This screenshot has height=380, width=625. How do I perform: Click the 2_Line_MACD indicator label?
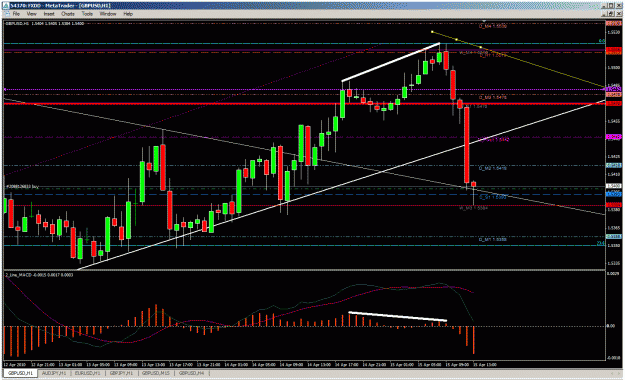coord(39,275)
